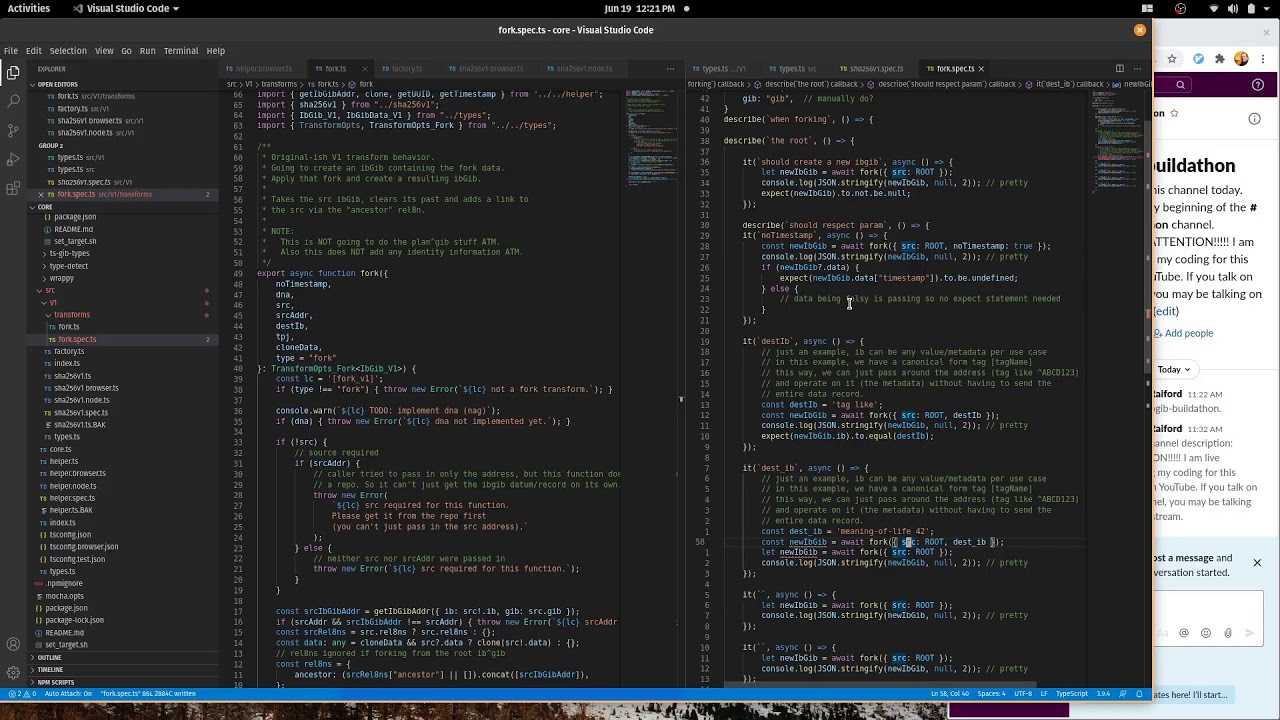Switch to the factory.ts tab

click(x=401, y=69)
